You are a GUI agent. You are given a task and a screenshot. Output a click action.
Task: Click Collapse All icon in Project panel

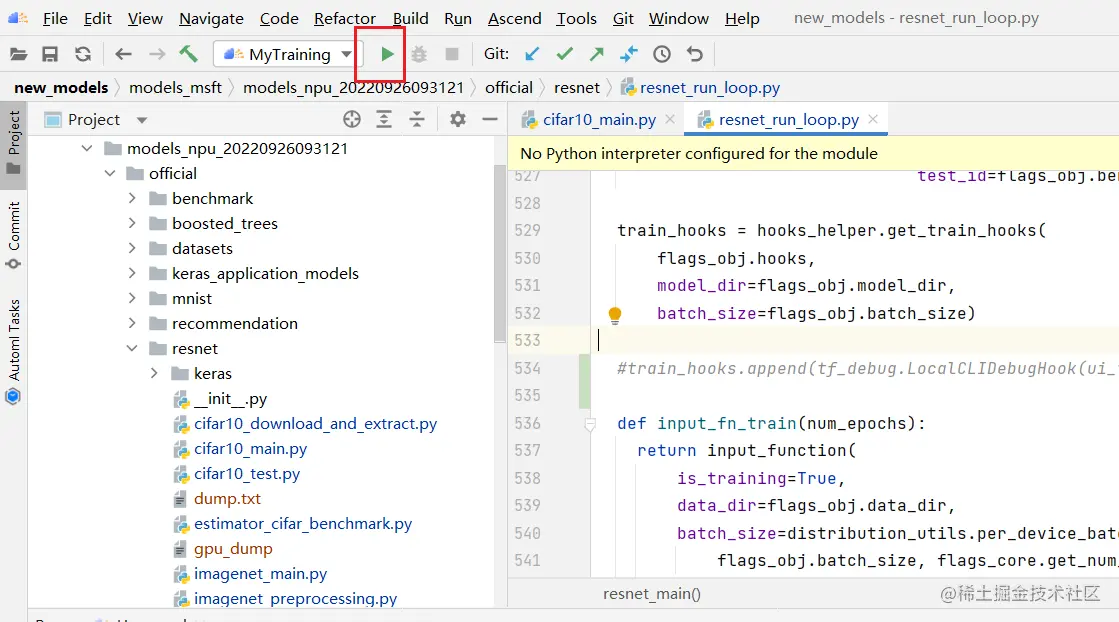417,119
